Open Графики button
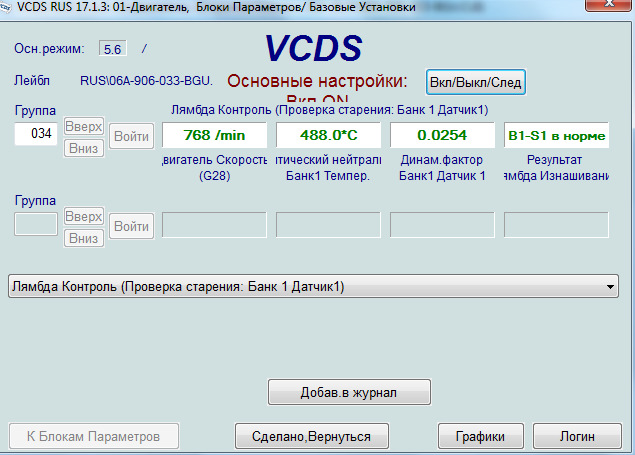This screenshot has width=635, height=455. pos(481,436)
